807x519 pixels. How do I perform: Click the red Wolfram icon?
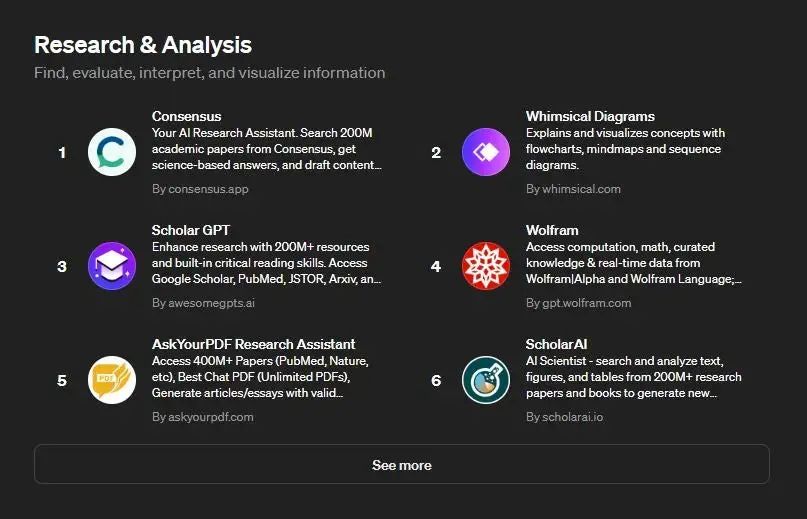(486, 266)
